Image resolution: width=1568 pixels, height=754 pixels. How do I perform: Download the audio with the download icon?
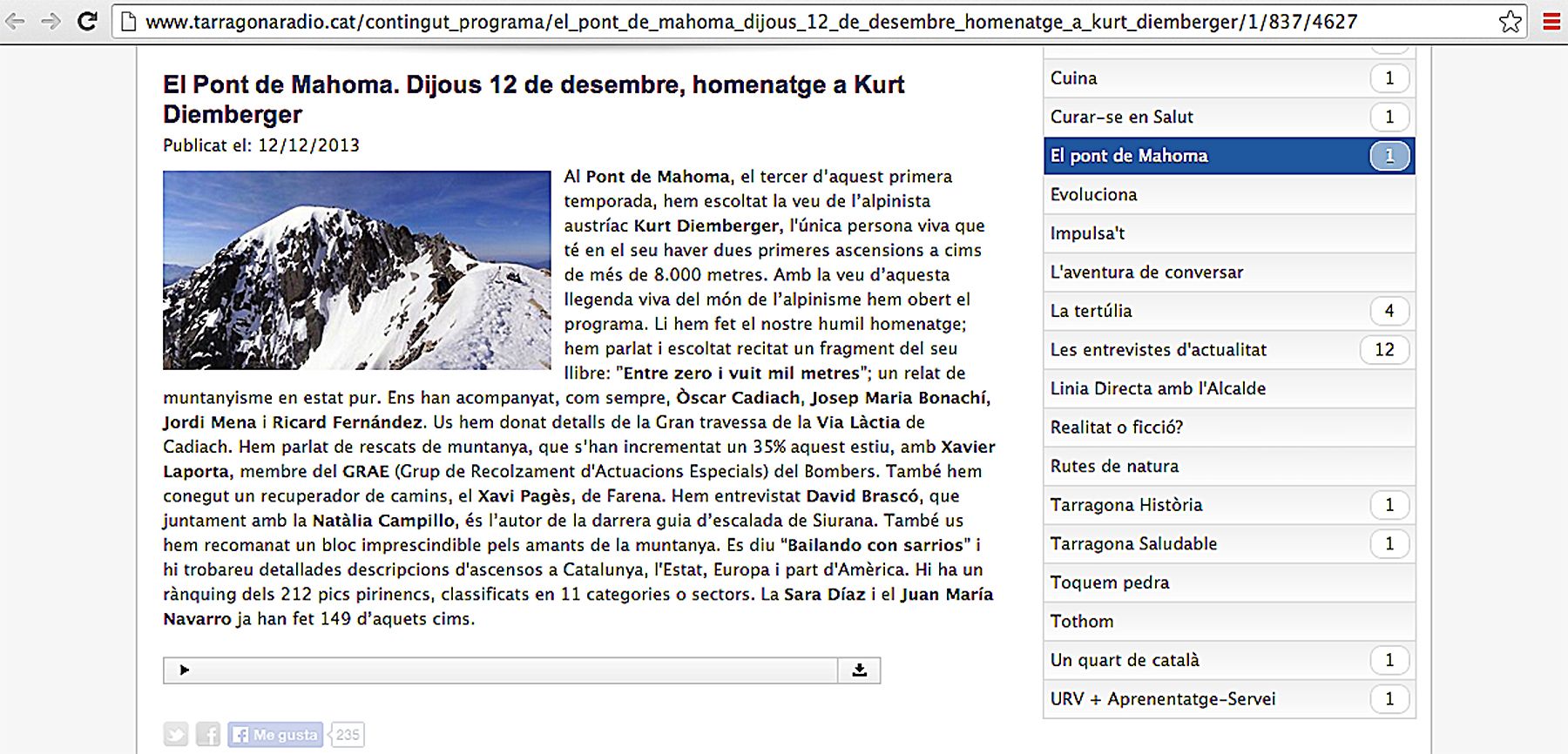[860, 670]
